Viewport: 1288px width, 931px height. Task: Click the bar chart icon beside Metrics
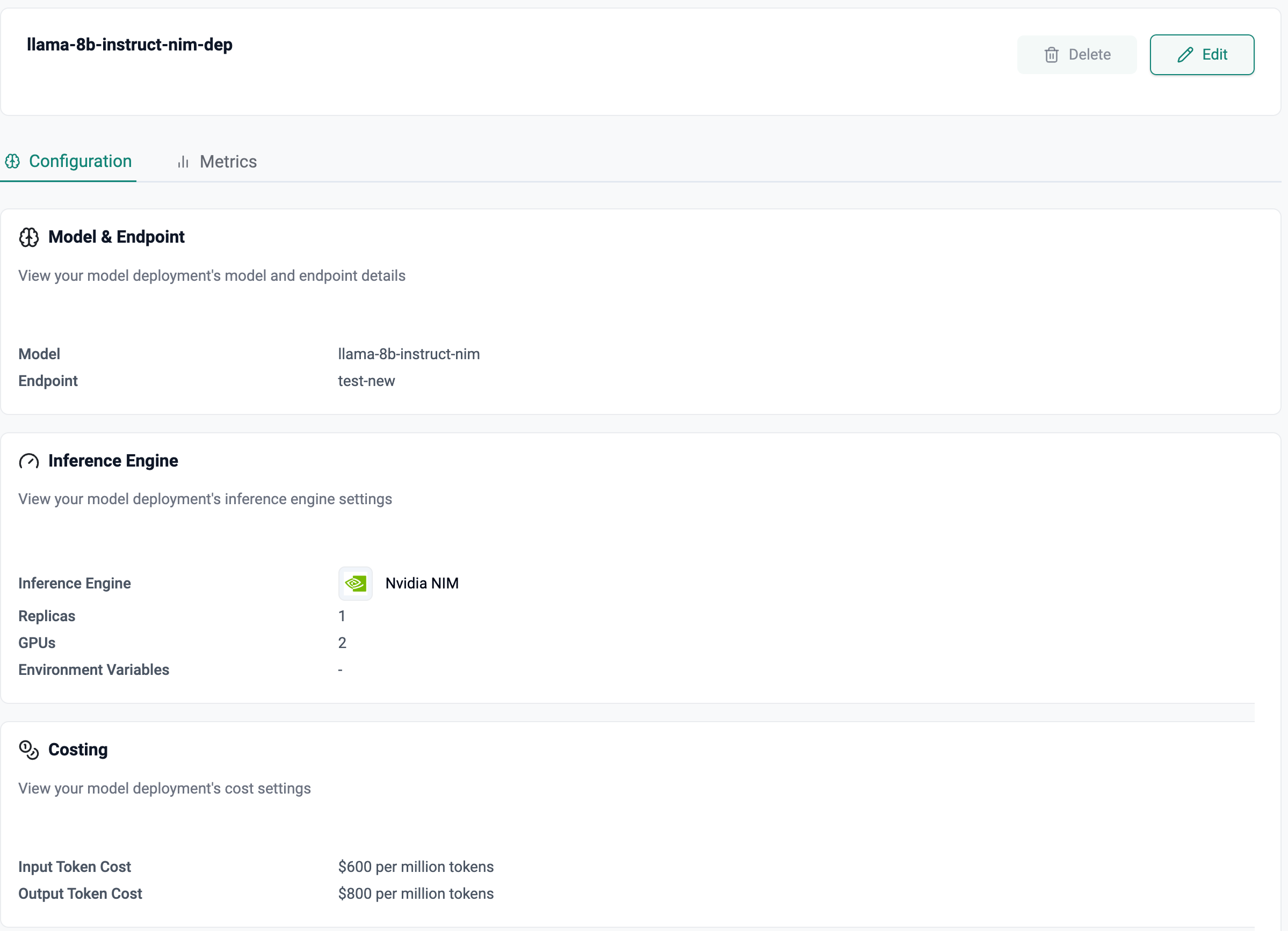[x=183, y=162]
